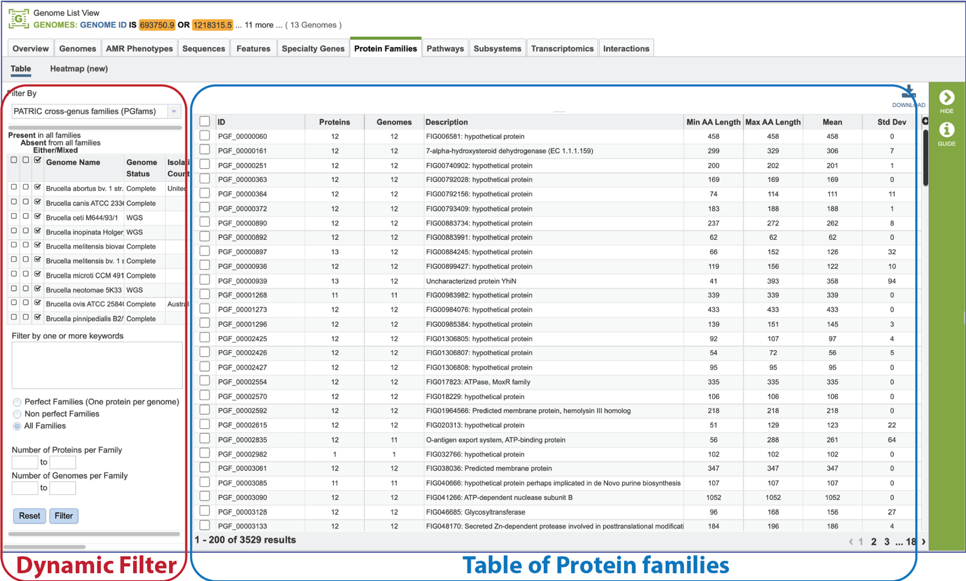Screen dimensions: 966x581
Task: Go to next page of results arrow
Action: coord(923,542)
